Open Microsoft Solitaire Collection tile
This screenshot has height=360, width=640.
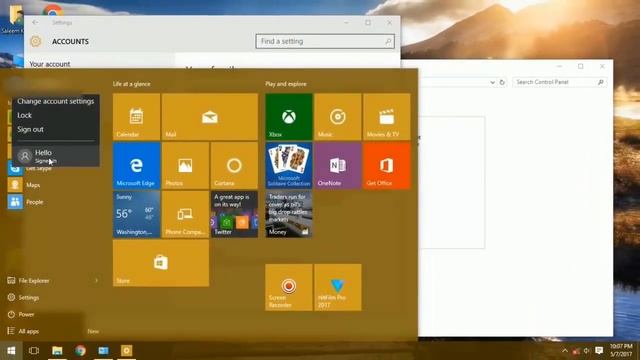coord(289,165)
